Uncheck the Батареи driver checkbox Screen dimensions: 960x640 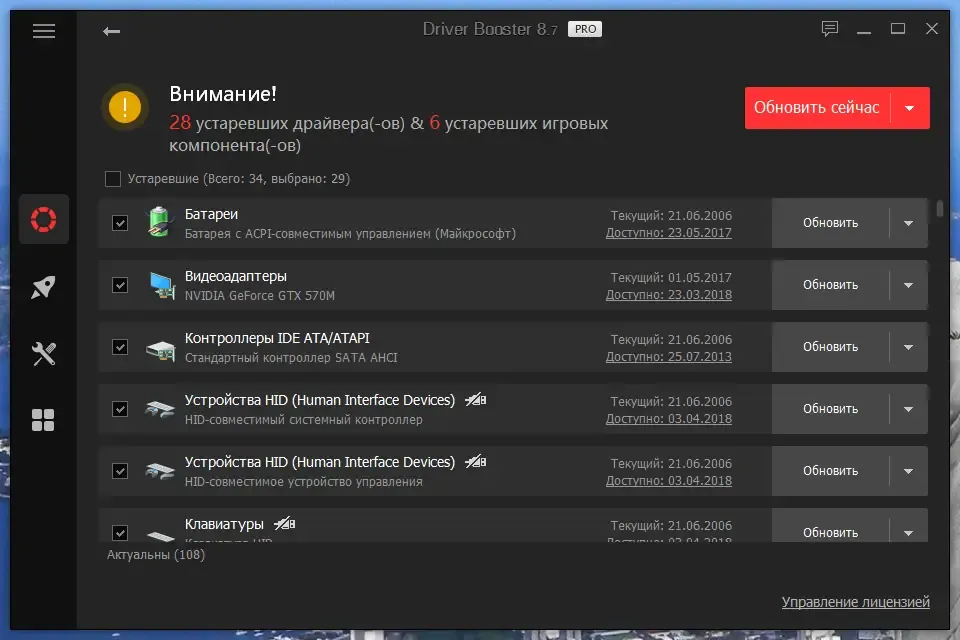pyautogui.click(x=120, y=223)
